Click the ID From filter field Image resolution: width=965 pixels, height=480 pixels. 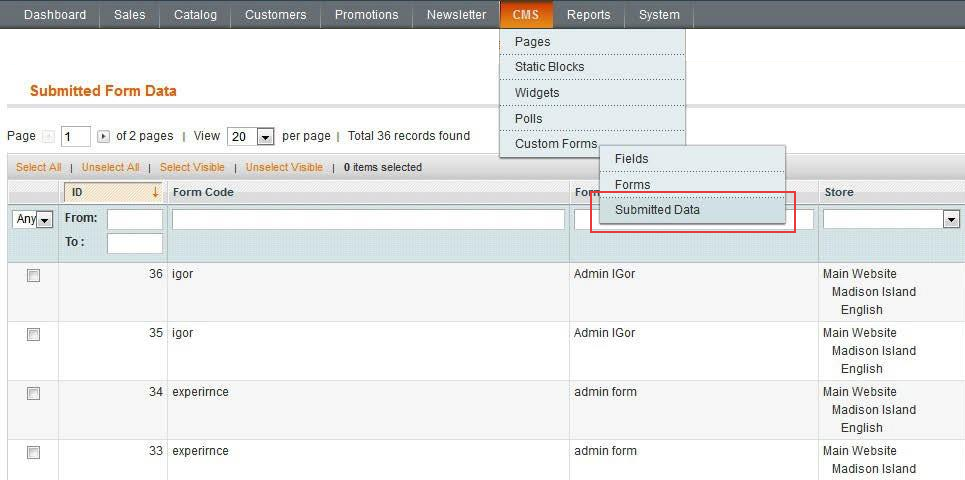pyautogui.click(x=134, y=219)
